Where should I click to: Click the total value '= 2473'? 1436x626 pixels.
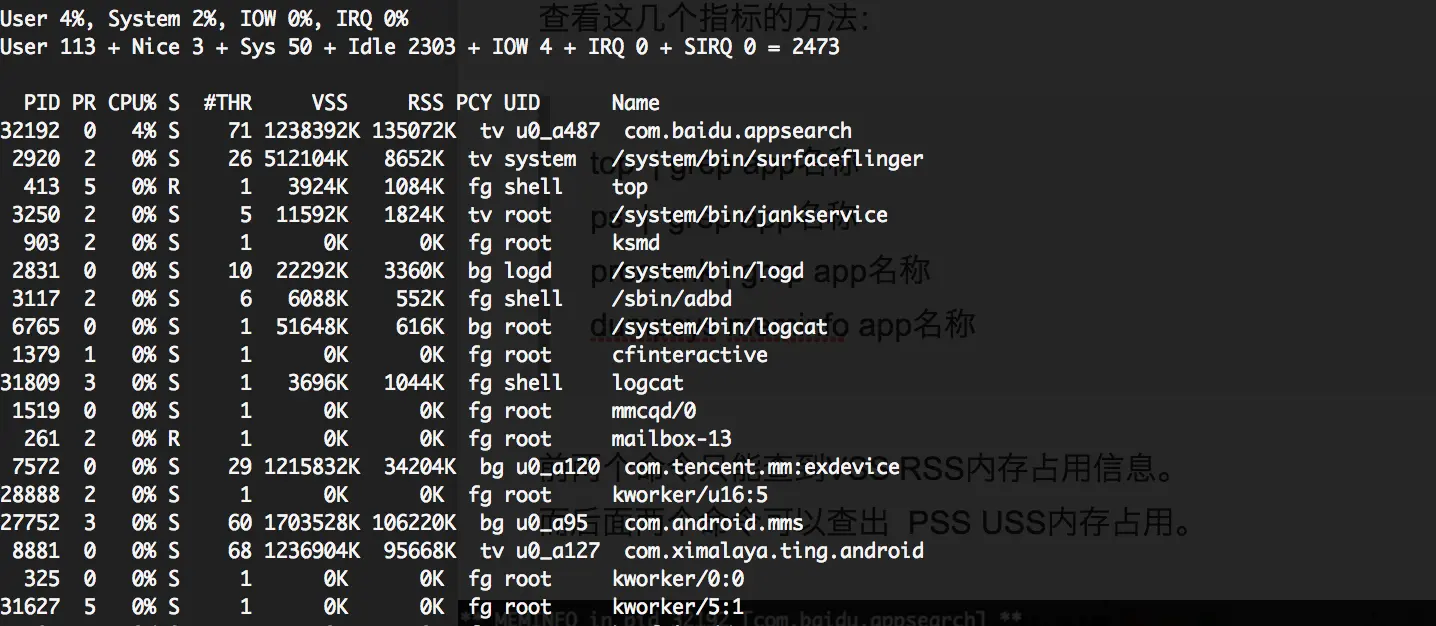pos(804,47)
